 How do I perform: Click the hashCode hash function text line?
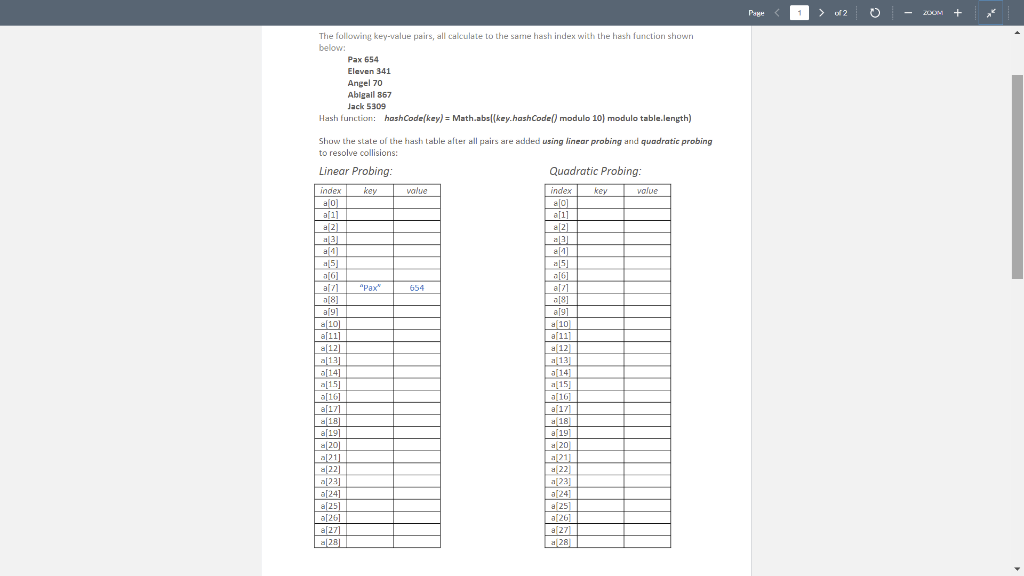click(x=505, y=118)
